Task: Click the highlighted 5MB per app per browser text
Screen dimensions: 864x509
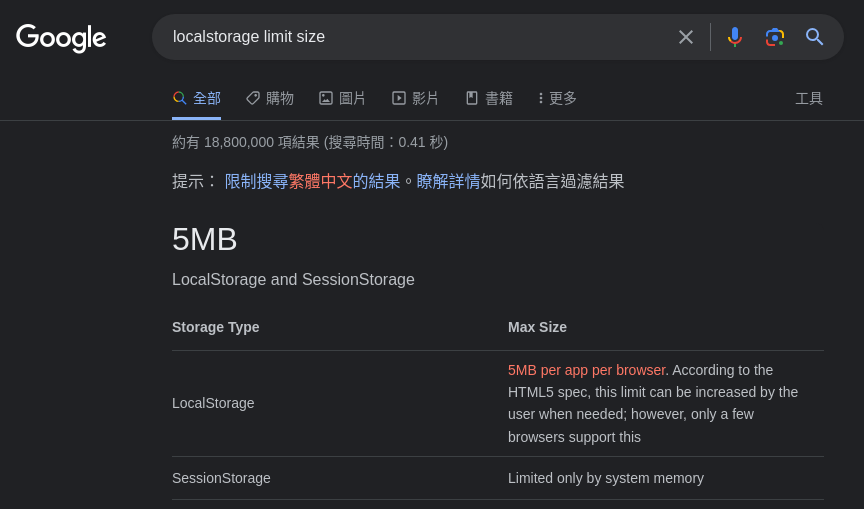Action: click(x=587, y=370)
